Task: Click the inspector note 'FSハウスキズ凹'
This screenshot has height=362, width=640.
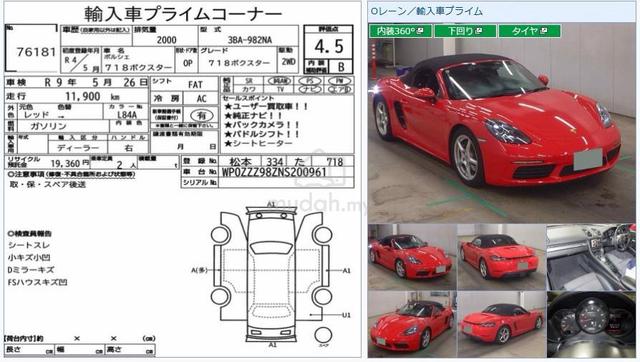Action: click(x=37, y=282)
